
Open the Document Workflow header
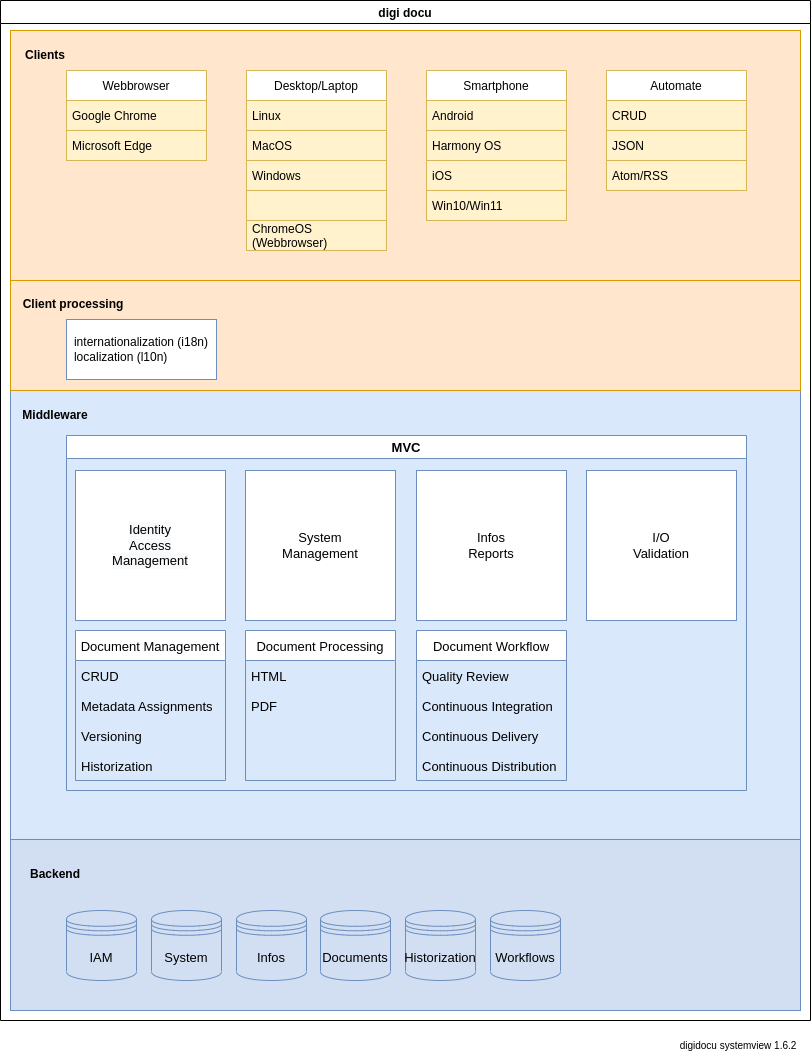coord(491,646)
